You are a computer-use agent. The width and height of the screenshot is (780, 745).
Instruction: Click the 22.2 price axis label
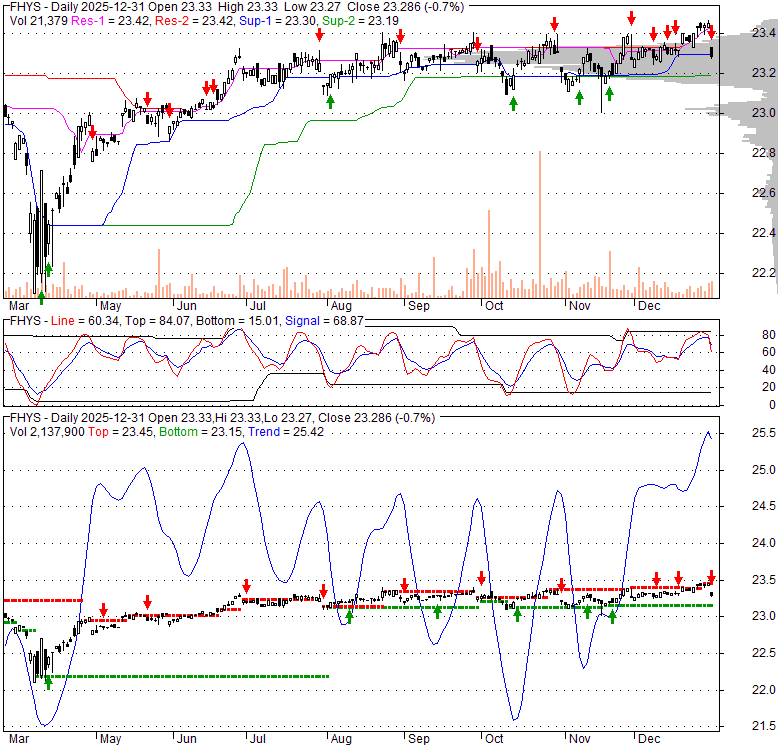[763, 273]
